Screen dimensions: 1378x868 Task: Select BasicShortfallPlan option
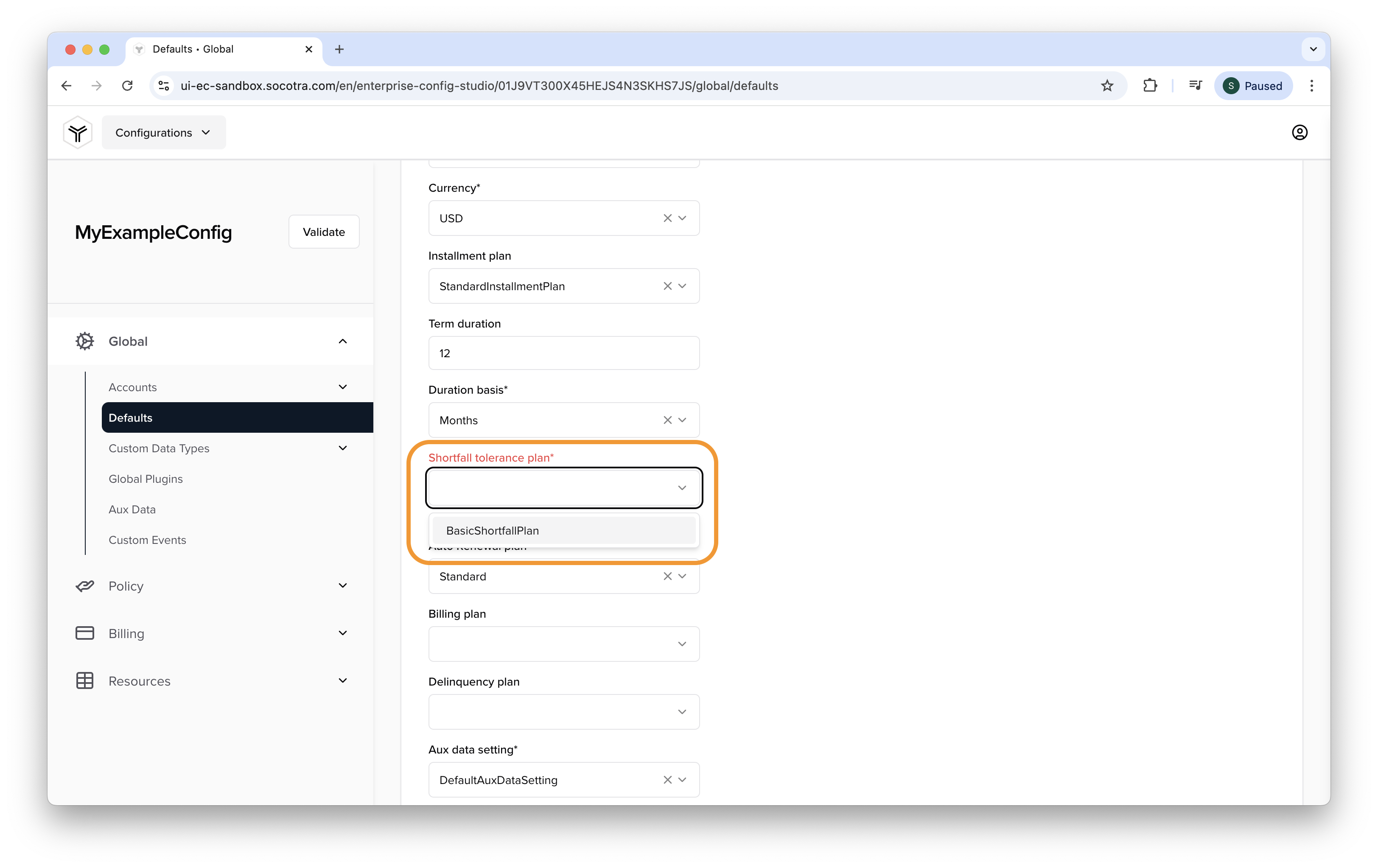pyautogui.click(x=564, y=530)
